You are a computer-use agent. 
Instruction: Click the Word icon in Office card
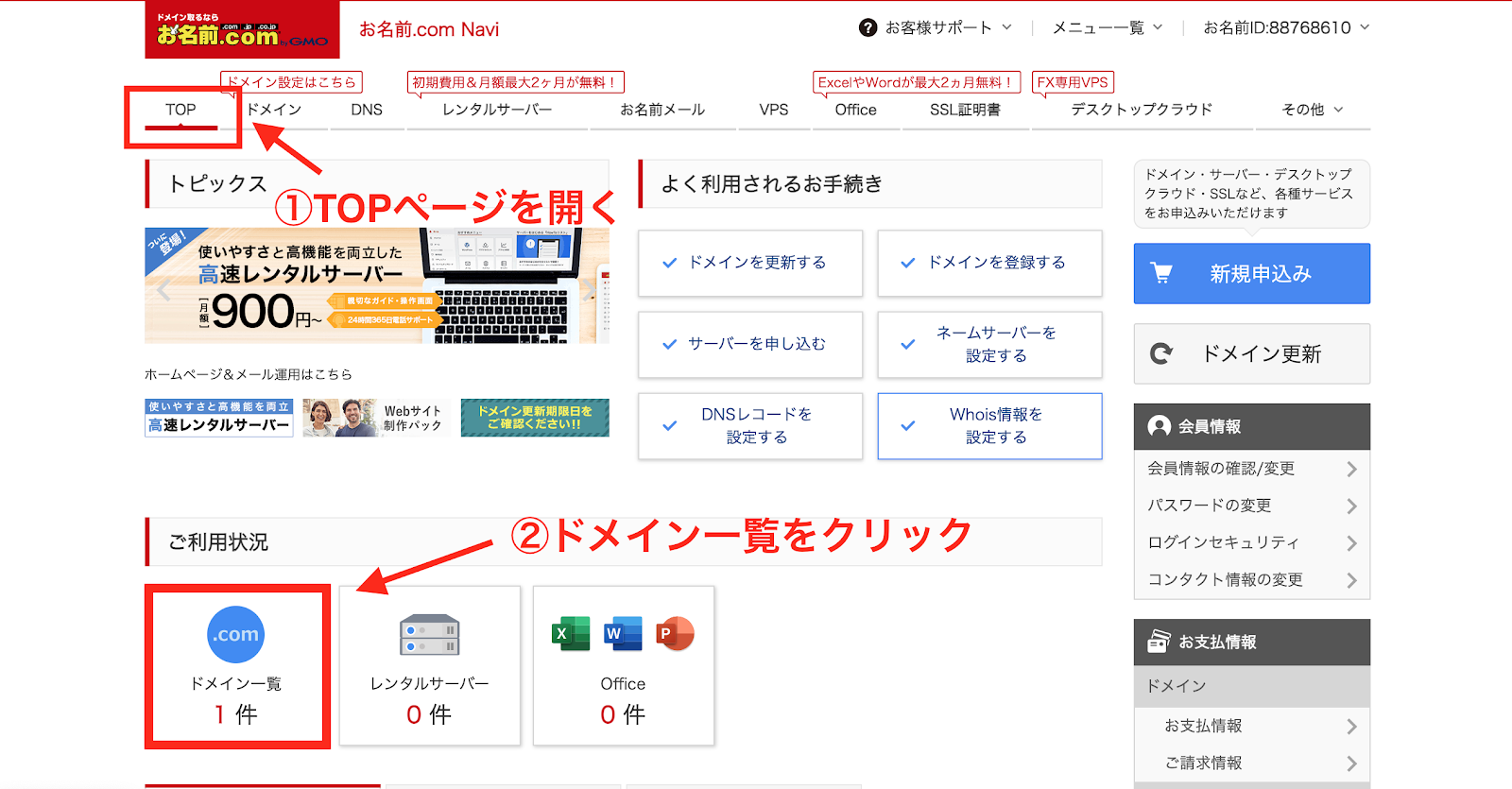coord(623,633)
